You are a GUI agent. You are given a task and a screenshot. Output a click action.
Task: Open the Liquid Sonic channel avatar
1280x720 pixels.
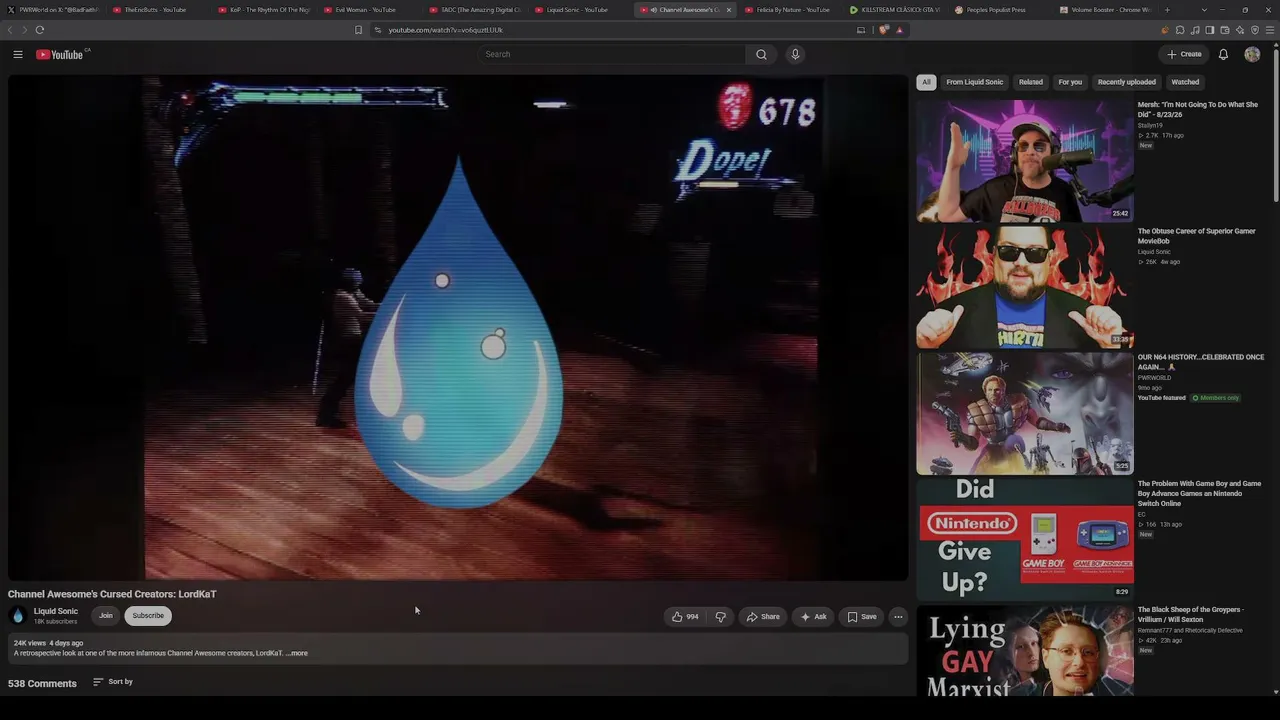click(18, 616)
